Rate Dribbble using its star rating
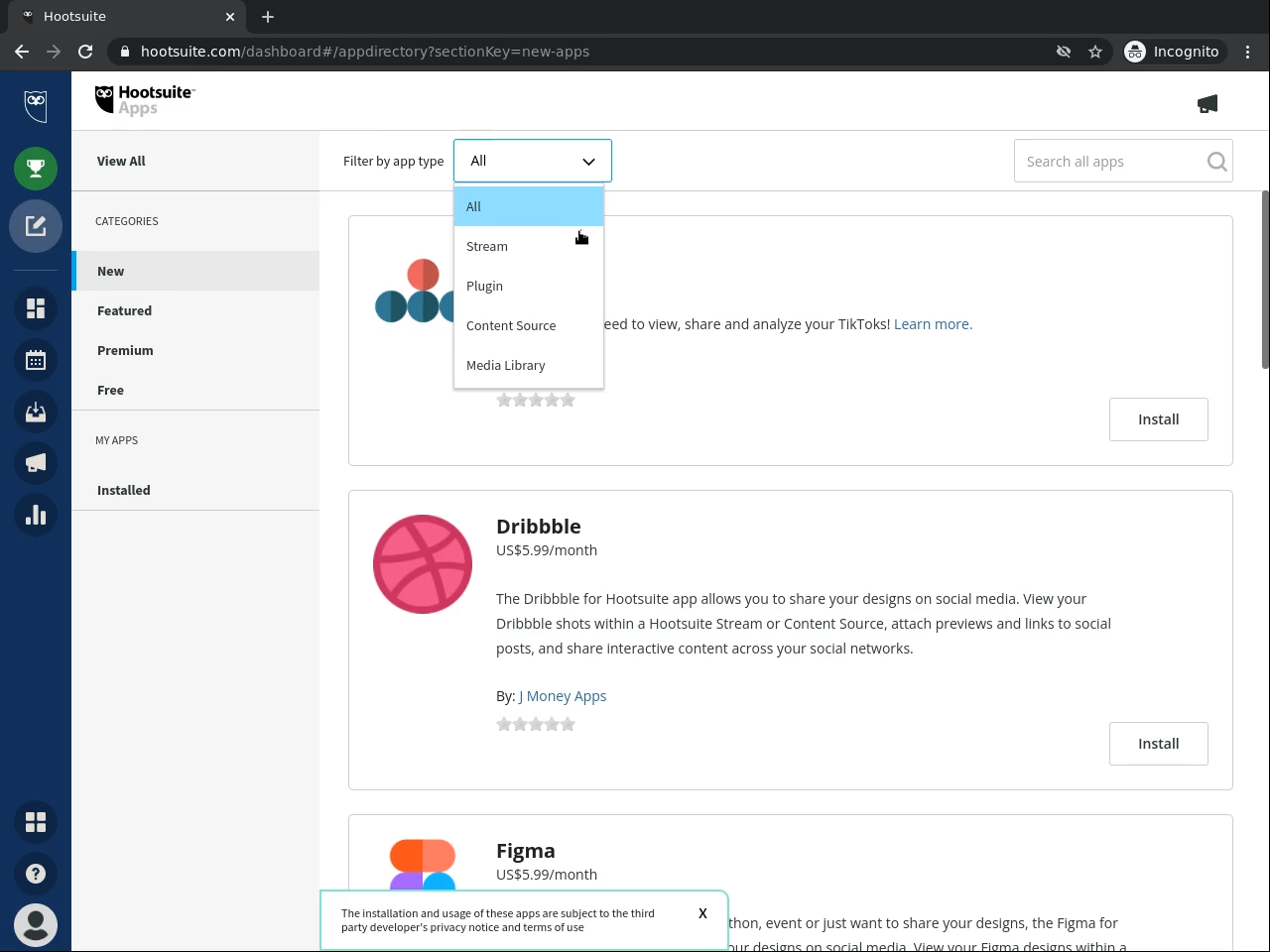 click(536, 725)
